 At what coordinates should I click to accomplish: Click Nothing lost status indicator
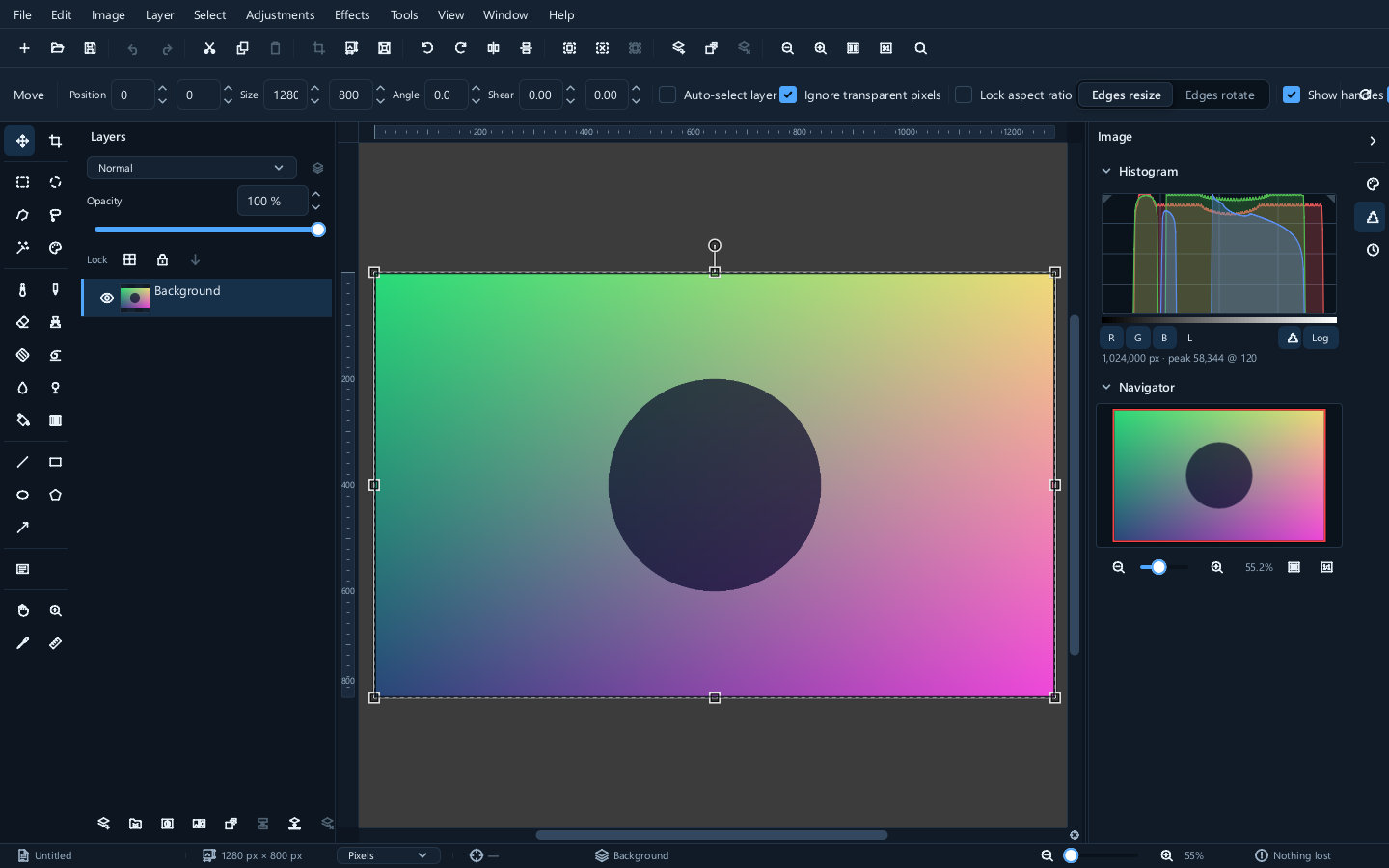pyautogui.click(x=1293, y=855)
